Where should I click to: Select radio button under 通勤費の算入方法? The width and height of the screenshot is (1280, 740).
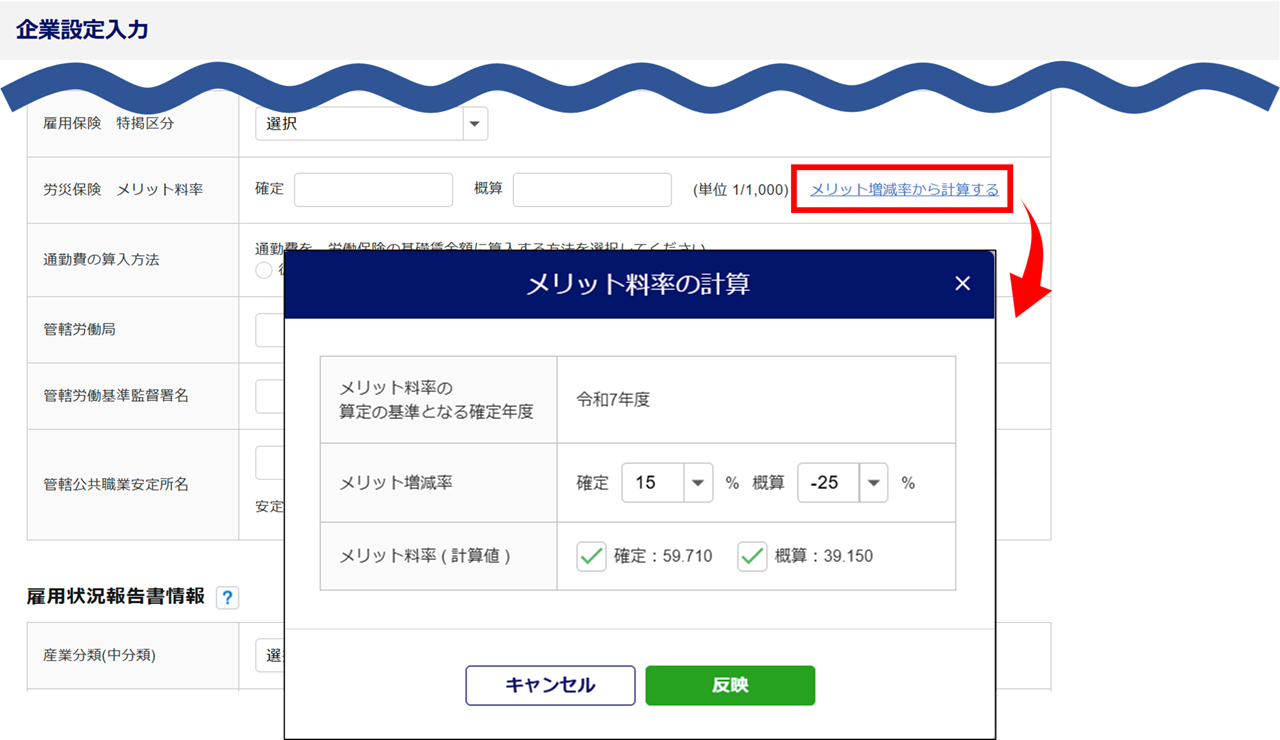[x=264, y=270]
